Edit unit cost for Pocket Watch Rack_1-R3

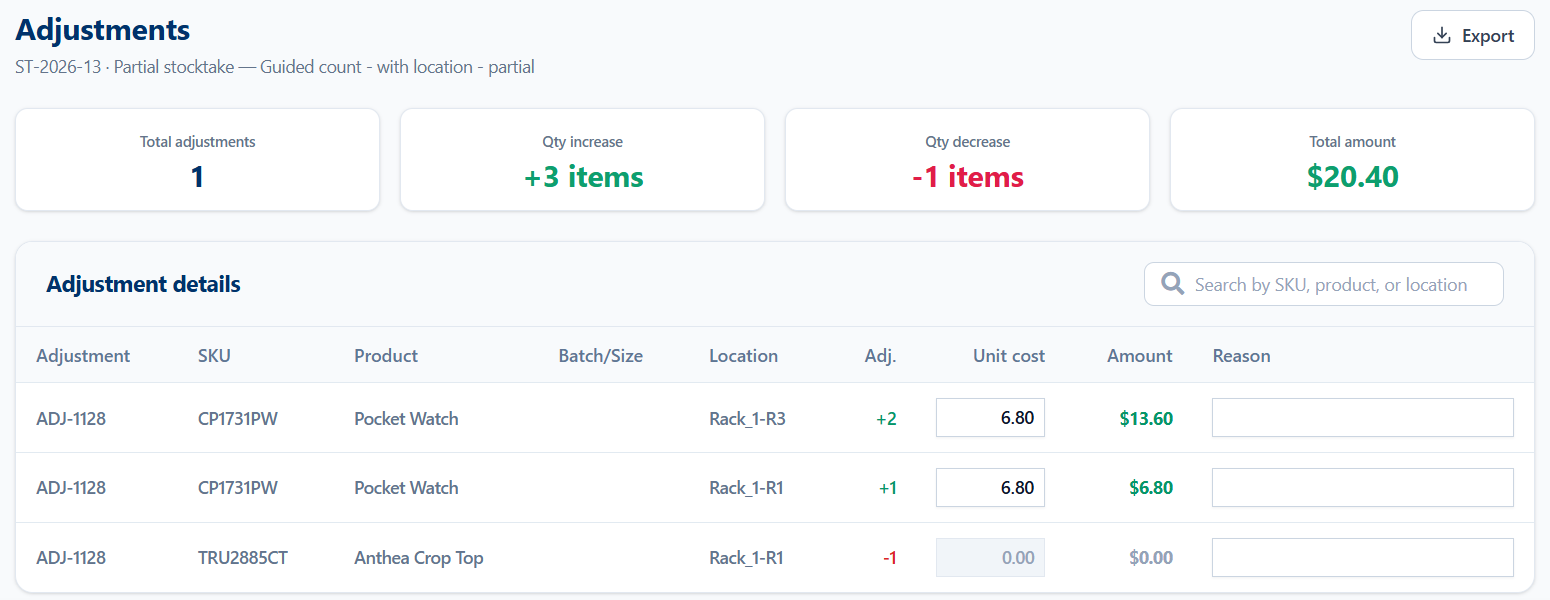990,418
